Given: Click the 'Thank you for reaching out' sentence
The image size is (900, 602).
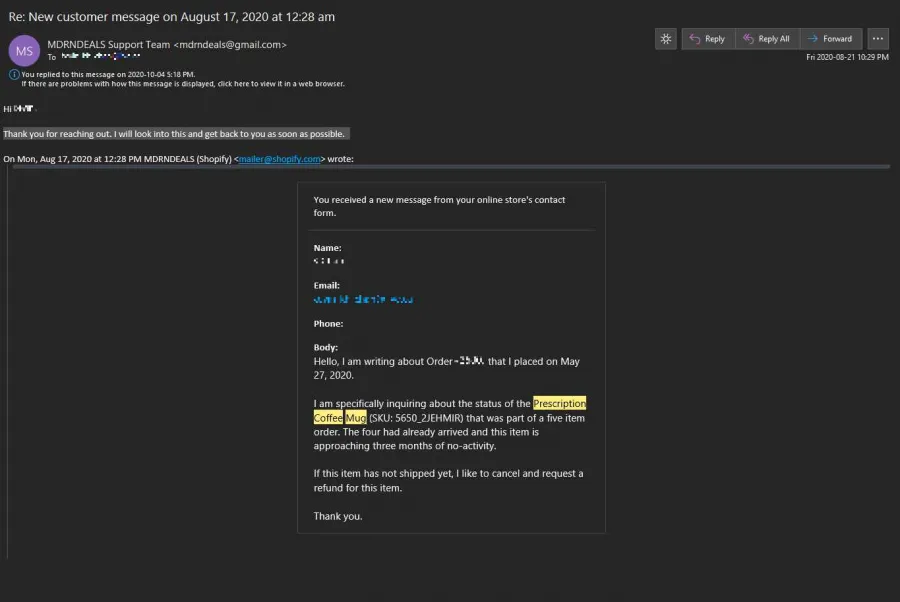Looking at the screenshot, I should (175, 134).
